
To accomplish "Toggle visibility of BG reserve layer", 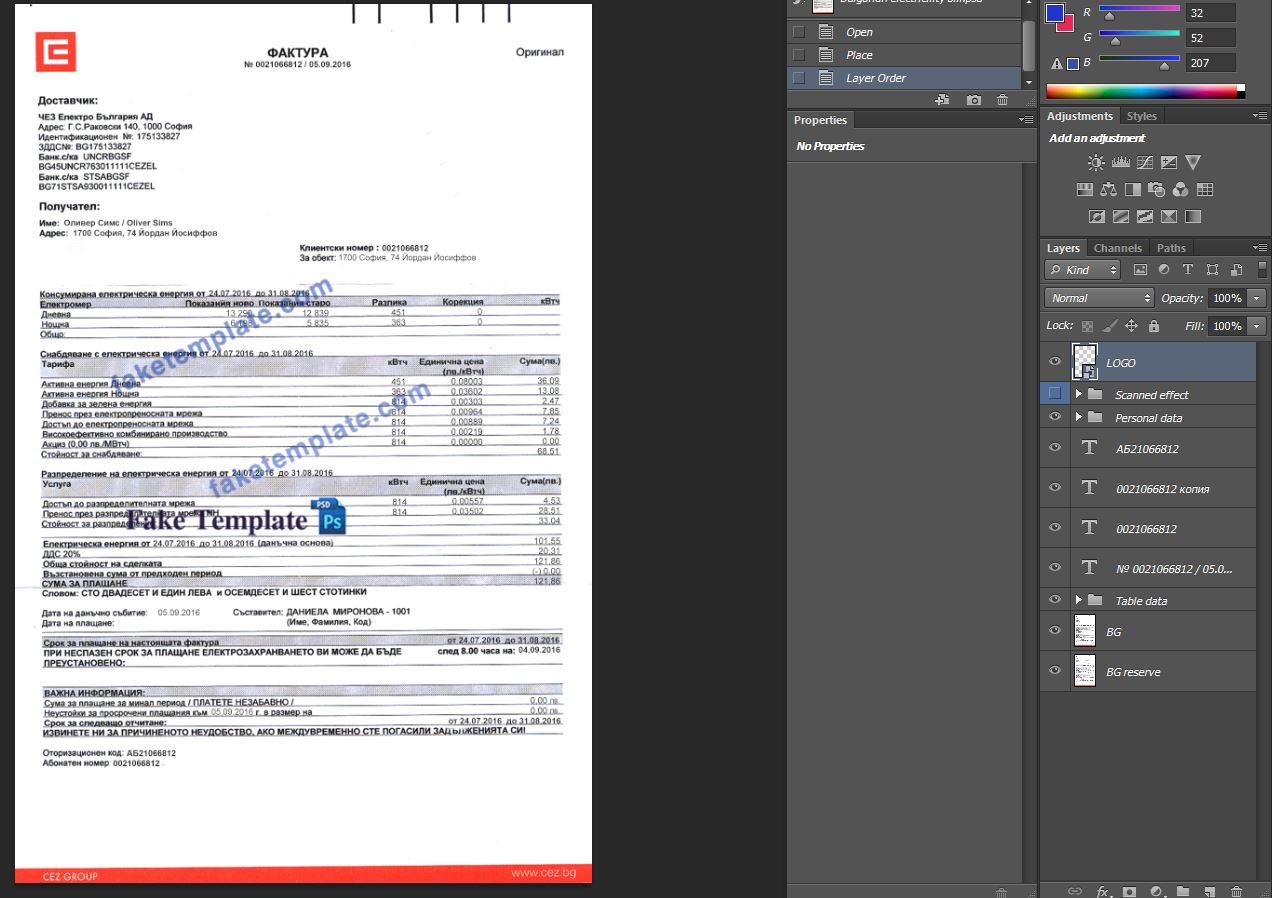I will [1055, 671].
